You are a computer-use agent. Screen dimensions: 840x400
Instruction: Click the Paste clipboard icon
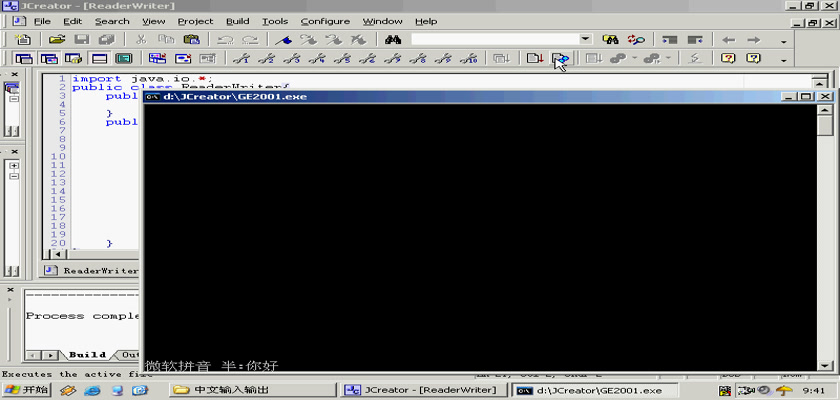pos(191,40)
